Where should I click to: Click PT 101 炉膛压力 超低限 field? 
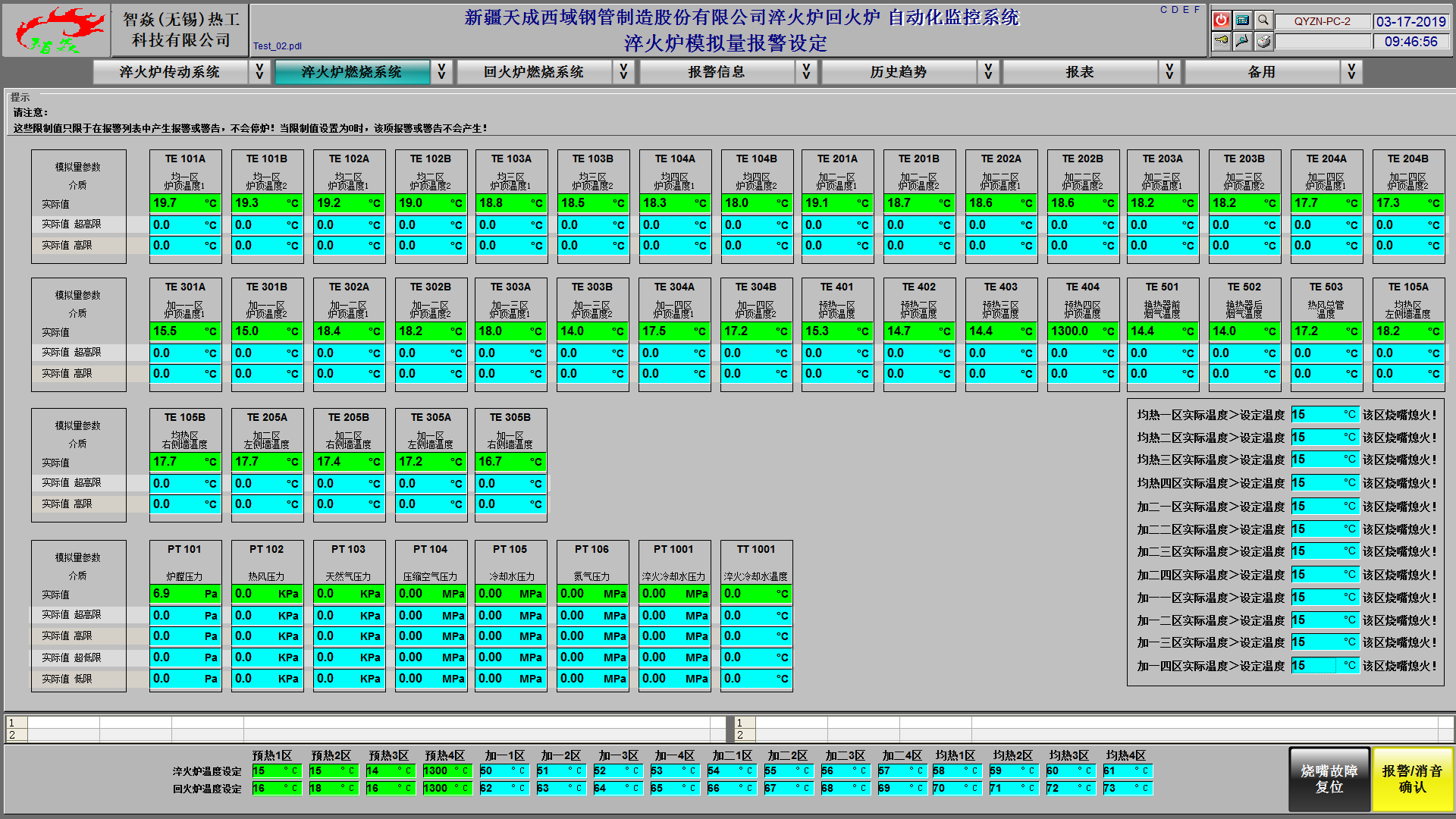click(185, 657)
